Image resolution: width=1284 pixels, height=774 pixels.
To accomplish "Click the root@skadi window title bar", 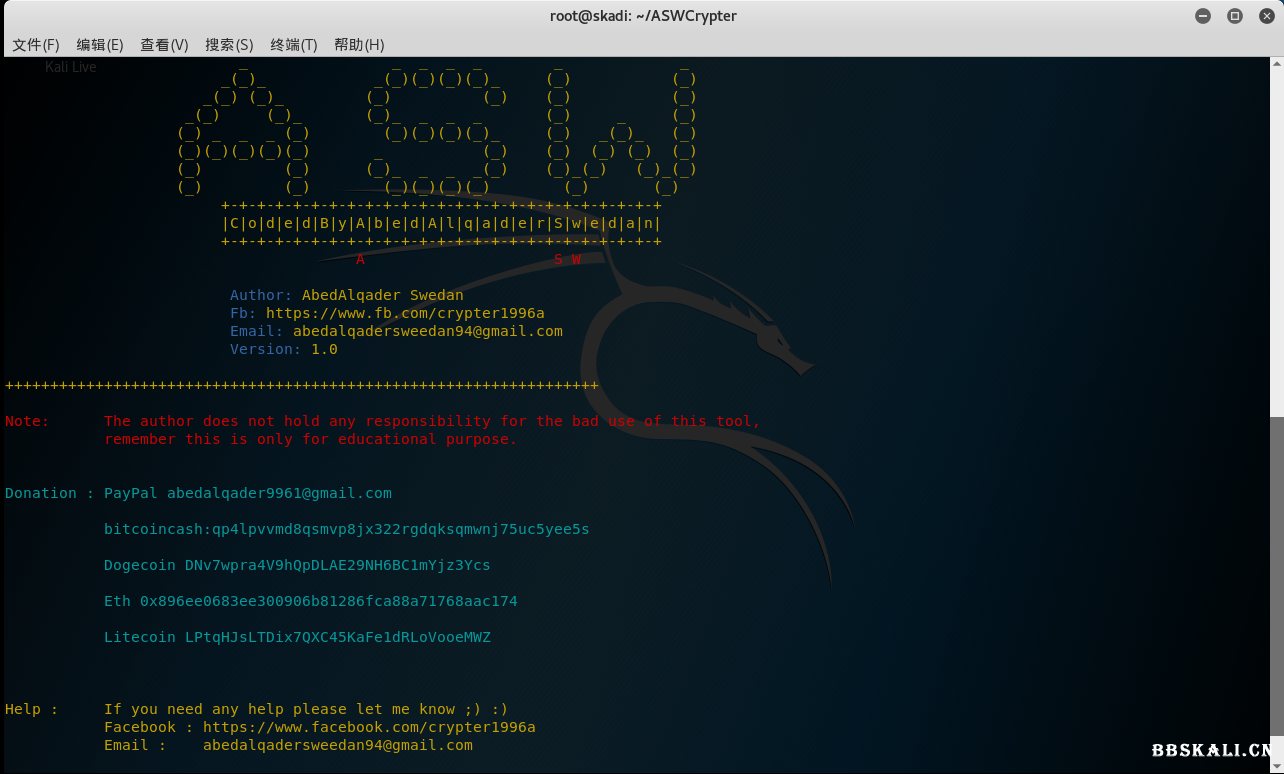I will pos(642,16).
